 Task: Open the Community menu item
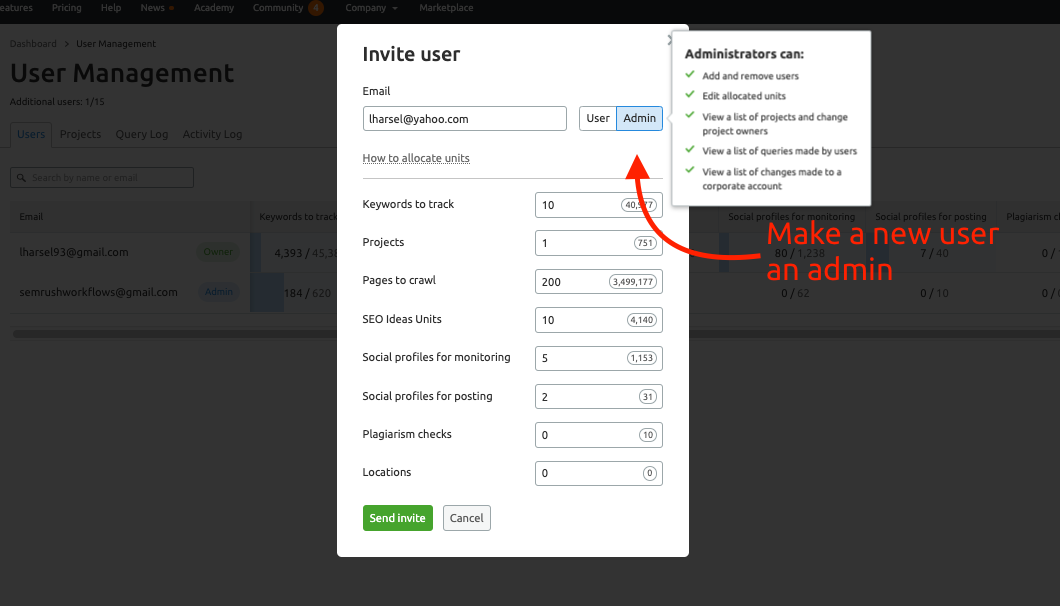278,7
